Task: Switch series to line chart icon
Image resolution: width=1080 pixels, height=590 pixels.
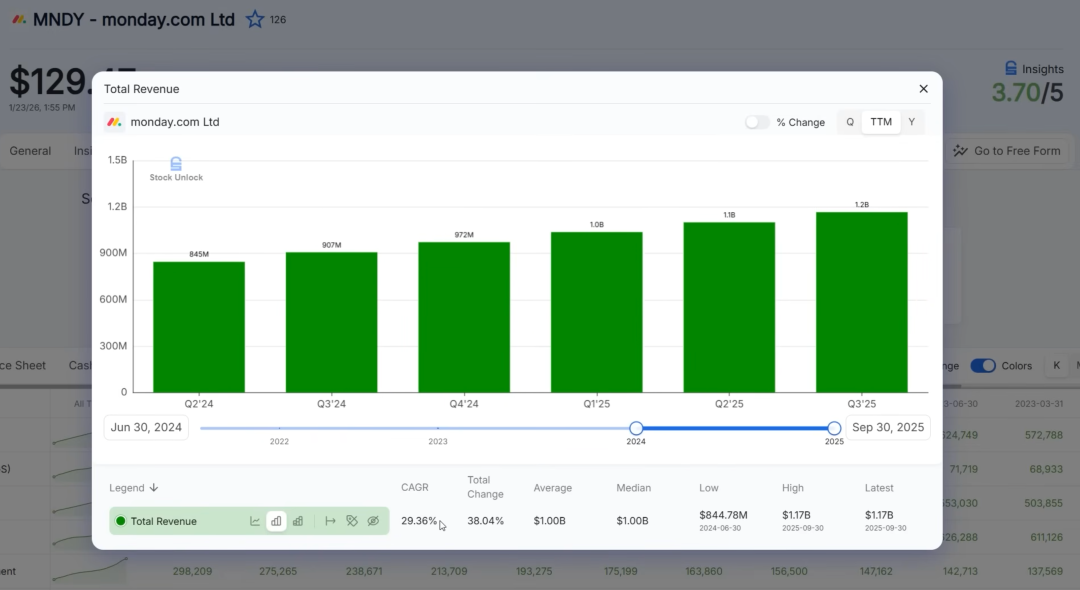Action: (255, 521)
